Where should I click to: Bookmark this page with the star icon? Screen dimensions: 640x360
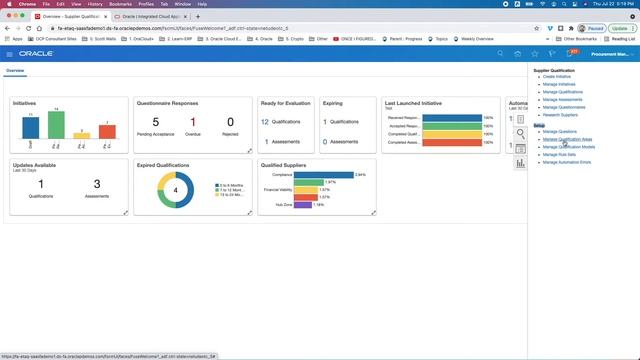[x=537, y=28]
